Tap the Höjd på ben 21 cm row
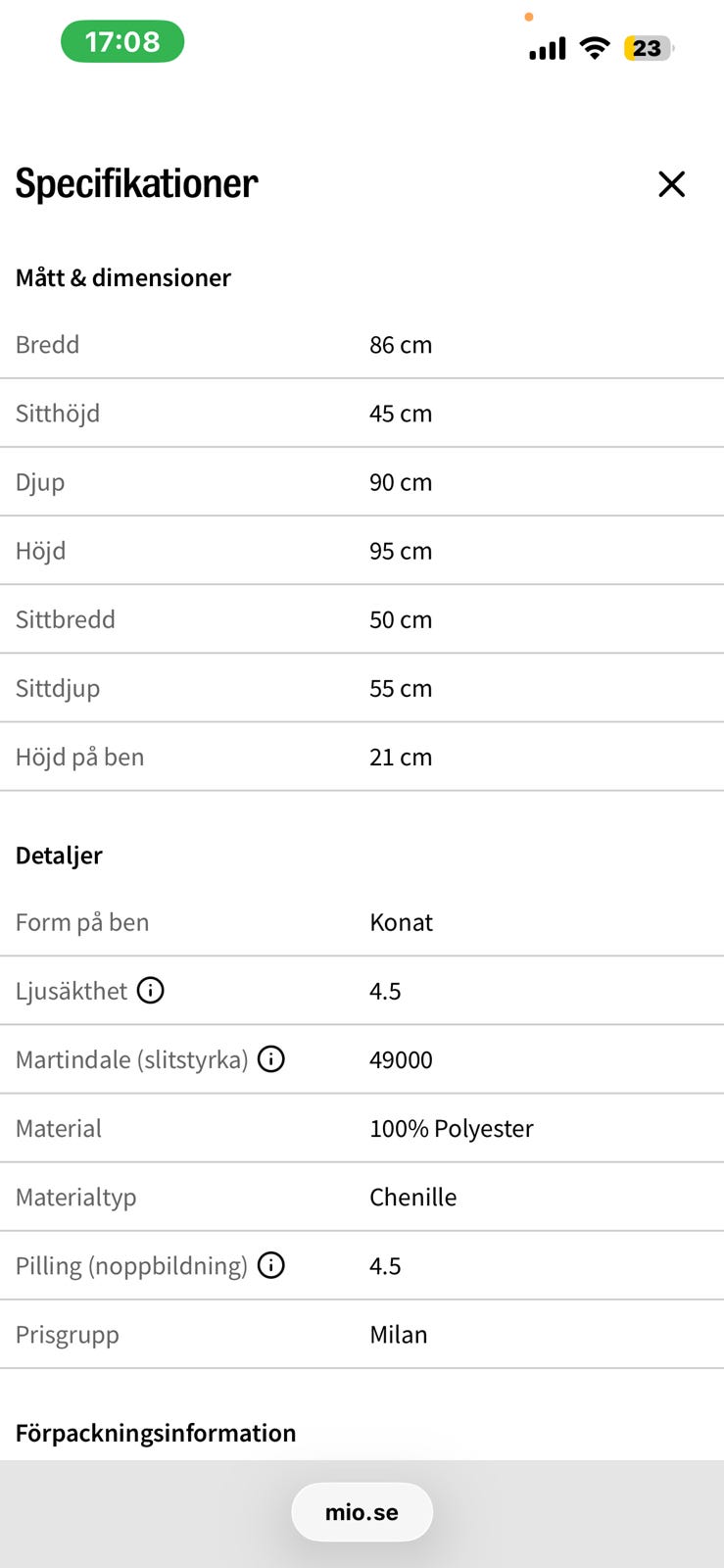 click(x=362, y=757)
